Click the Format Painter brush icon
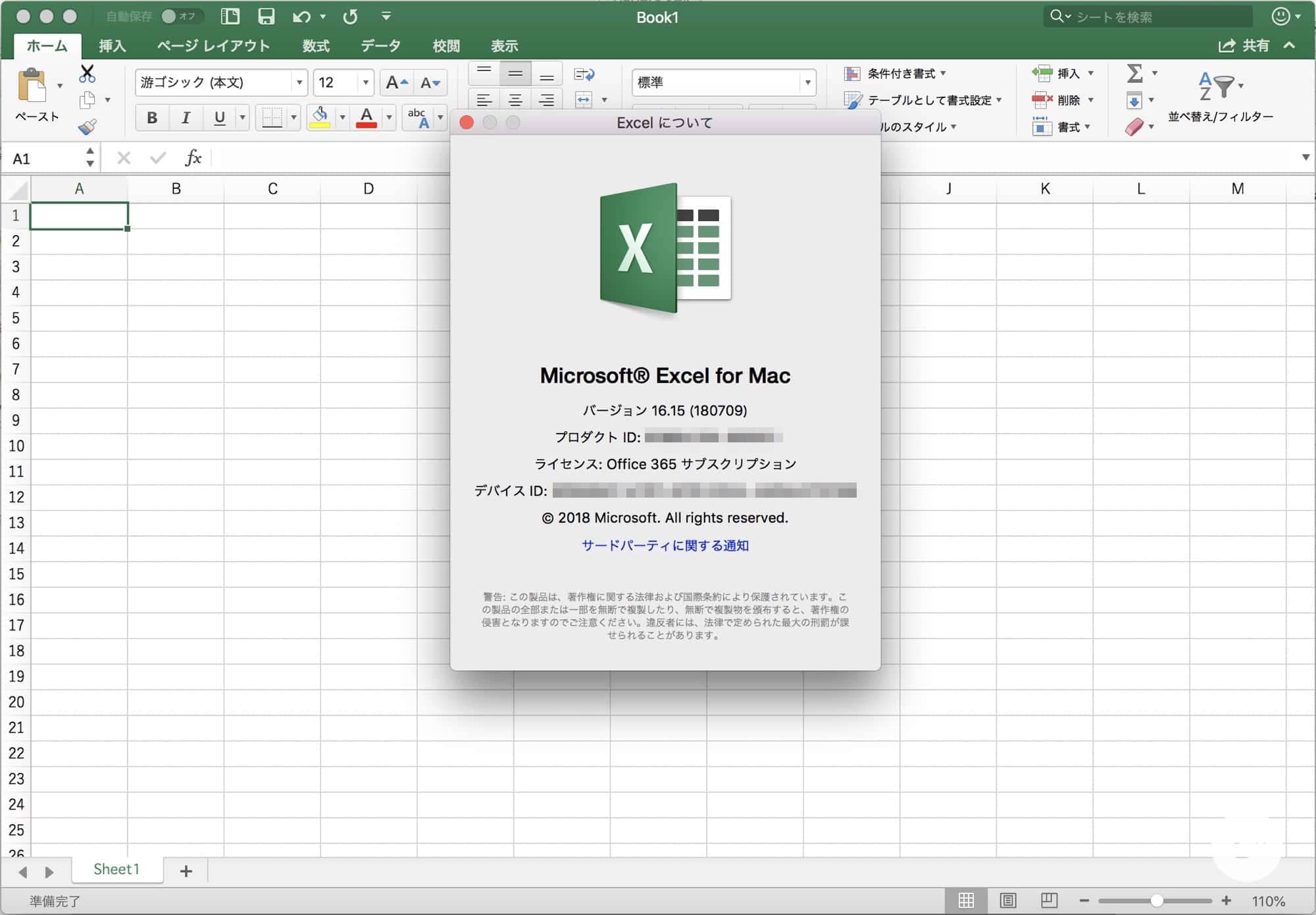 87,126
